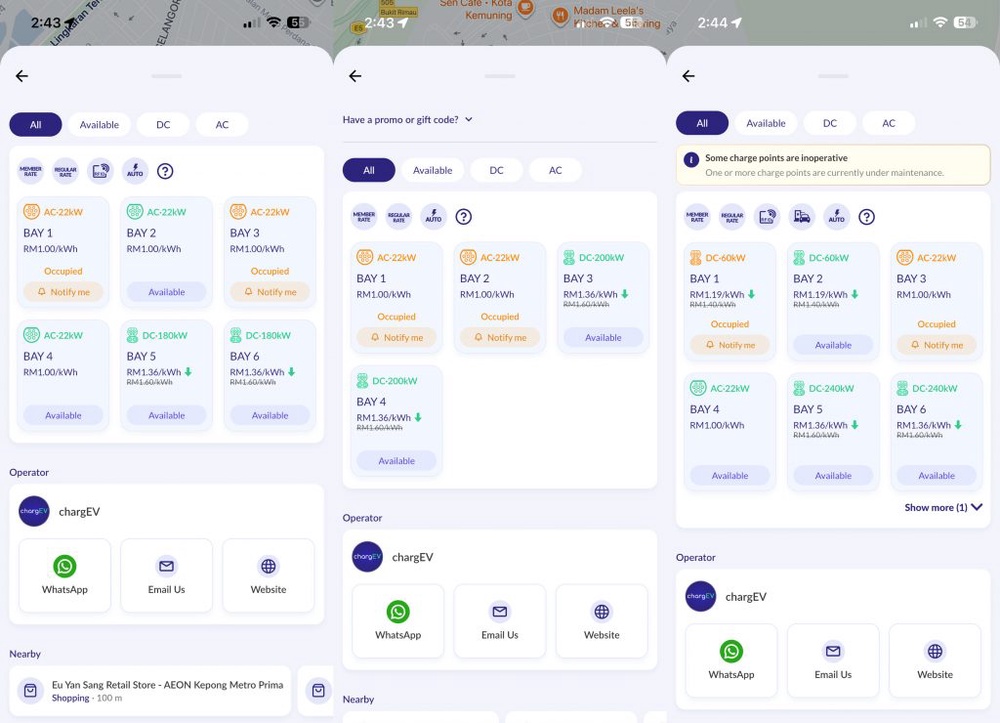Tap Notify me for BAY 1 on left screen
Screen dimensions: 1000x723
[63, 292]
